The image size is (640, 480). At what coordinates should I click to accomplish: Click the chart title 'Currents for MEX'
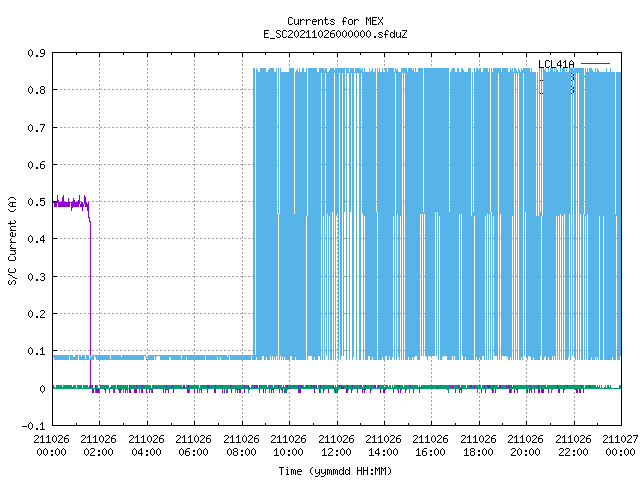pos(335,21)
